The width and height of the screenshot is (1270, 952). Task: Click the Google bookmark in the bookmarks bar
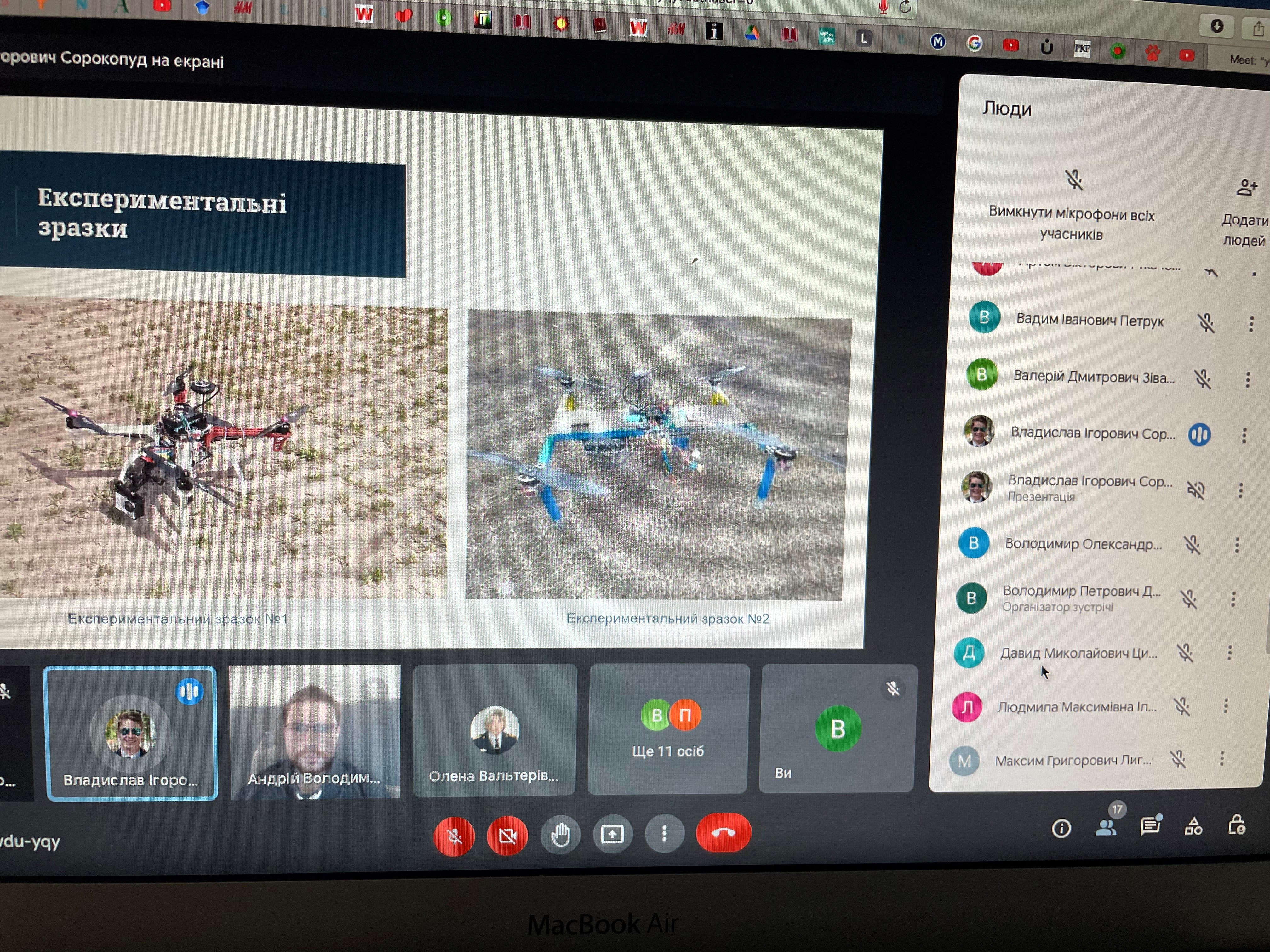(x=974, y=44)
